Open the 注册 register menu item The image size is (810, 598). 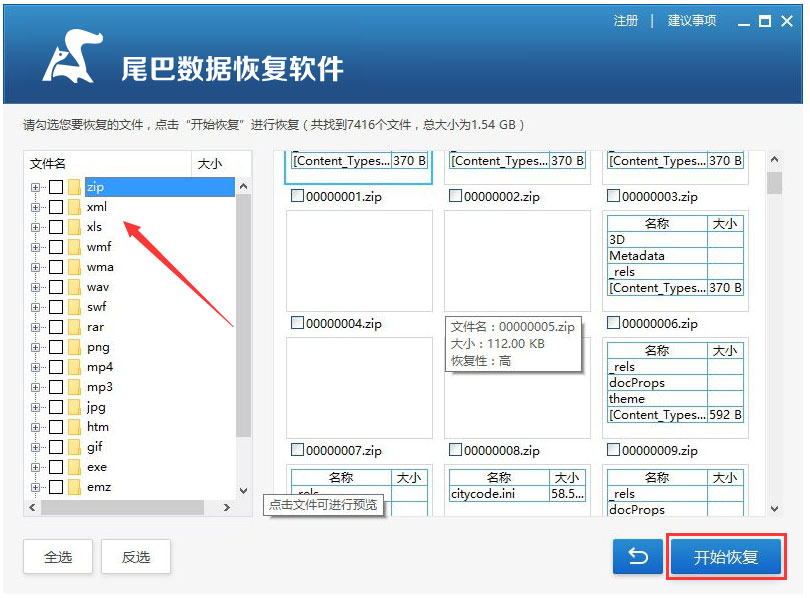coord(626,21)
